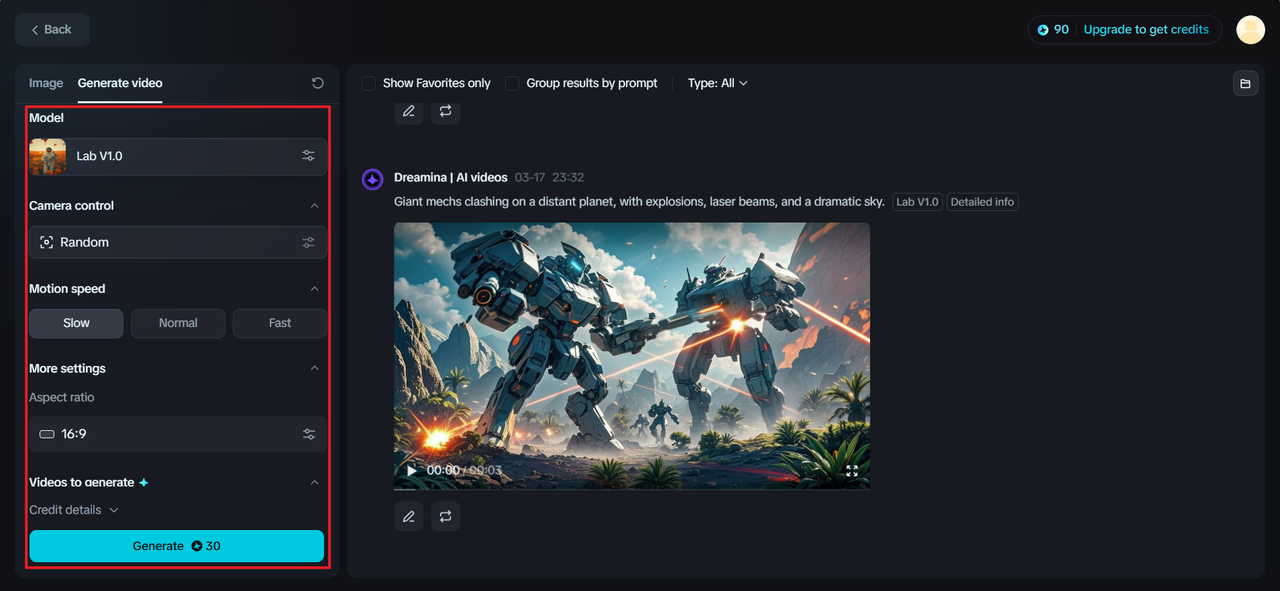1280x591 pixels.
Task: Enable Group results by prompt
Action: (511, 83)
